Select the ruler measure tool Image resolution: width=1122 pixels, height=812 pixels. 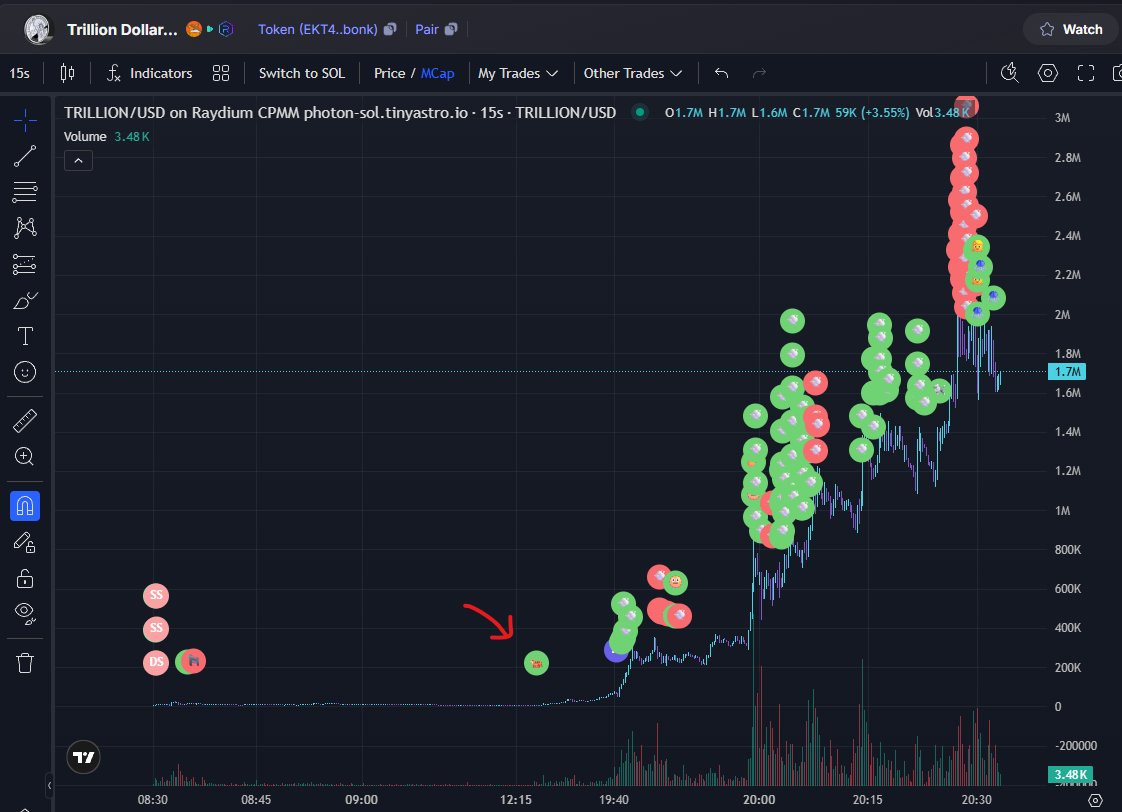(x=25, y=421)
